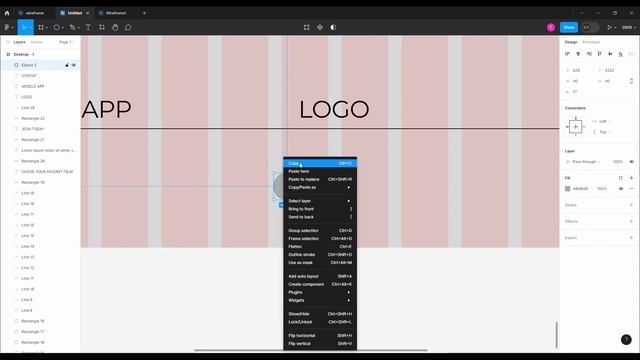Choose Add auto layout
The image size is (640, 360).
click(320, 276)
